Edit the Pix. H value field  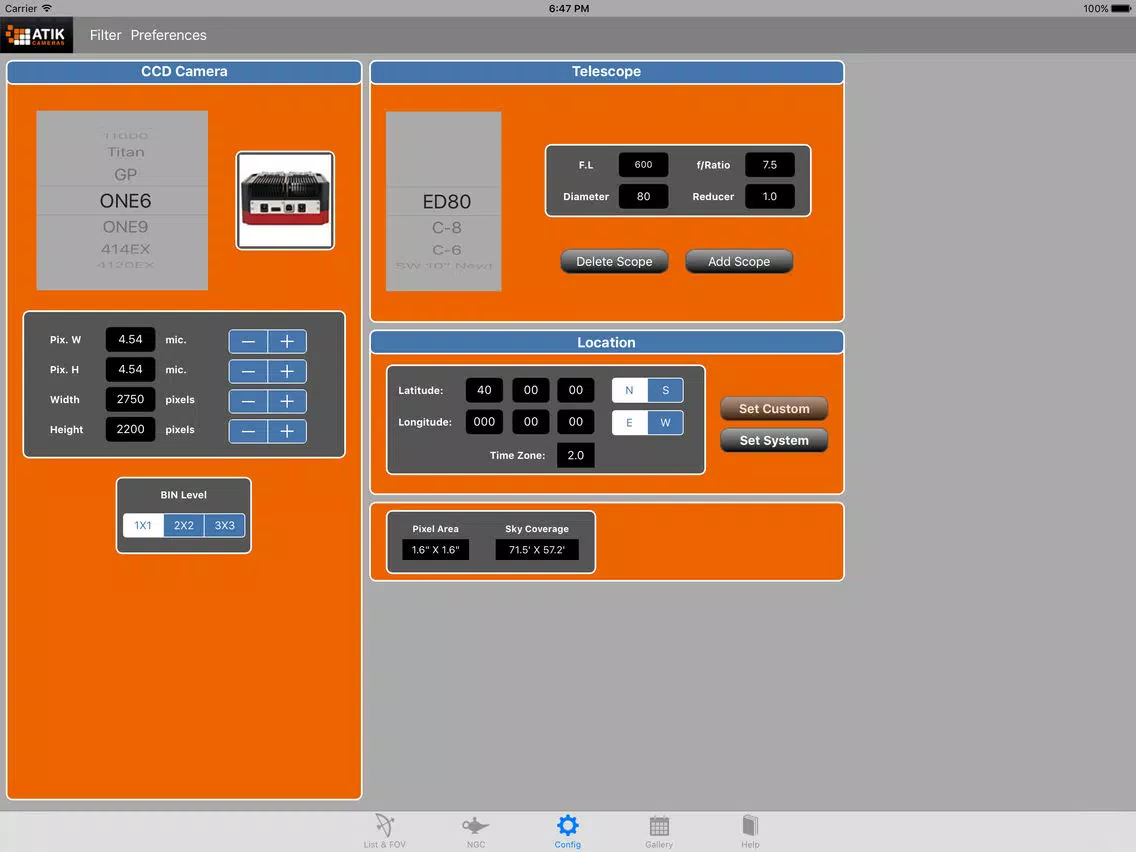point(130,369)
